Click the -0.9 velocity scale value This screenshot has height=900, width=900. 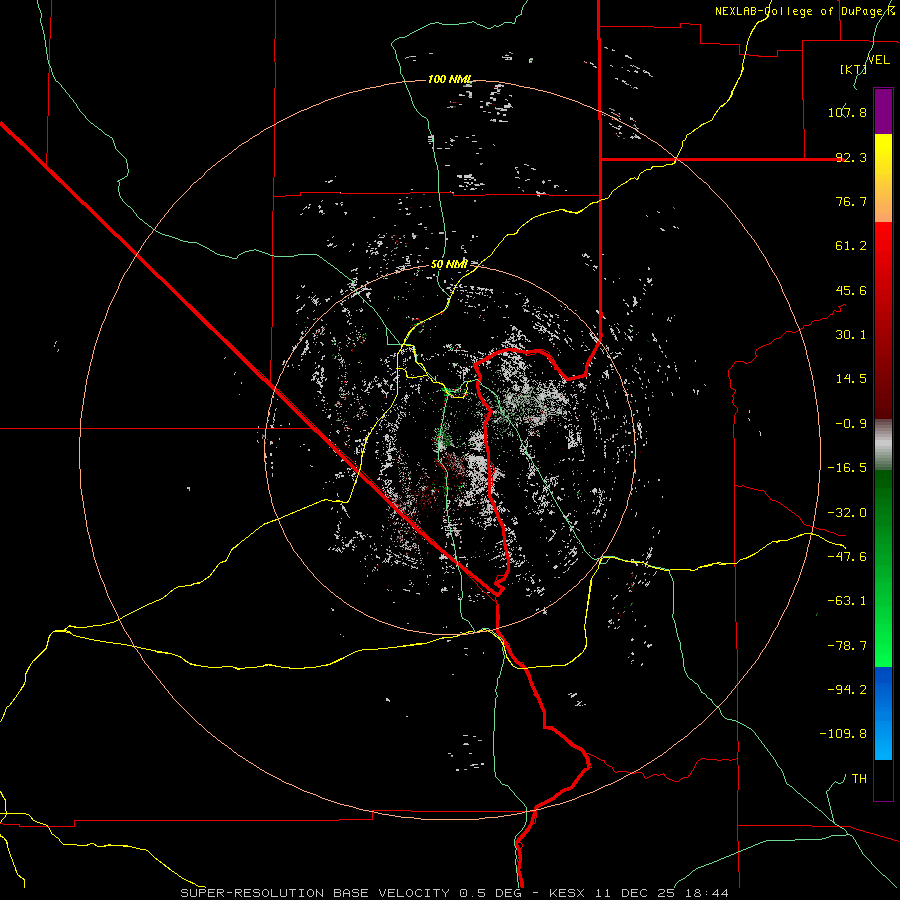851,424
